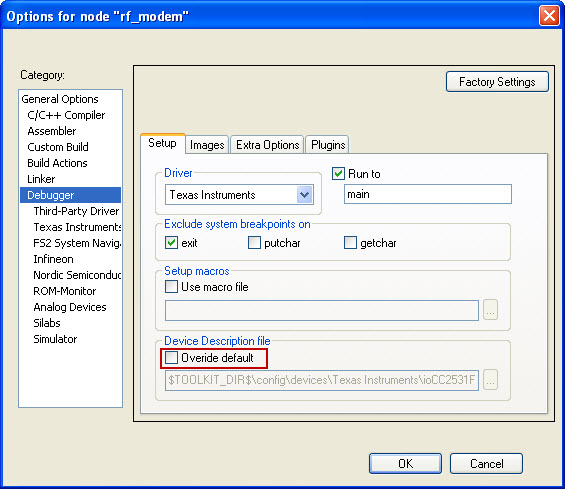Open Third-Party Driver category

click(76, 211)
